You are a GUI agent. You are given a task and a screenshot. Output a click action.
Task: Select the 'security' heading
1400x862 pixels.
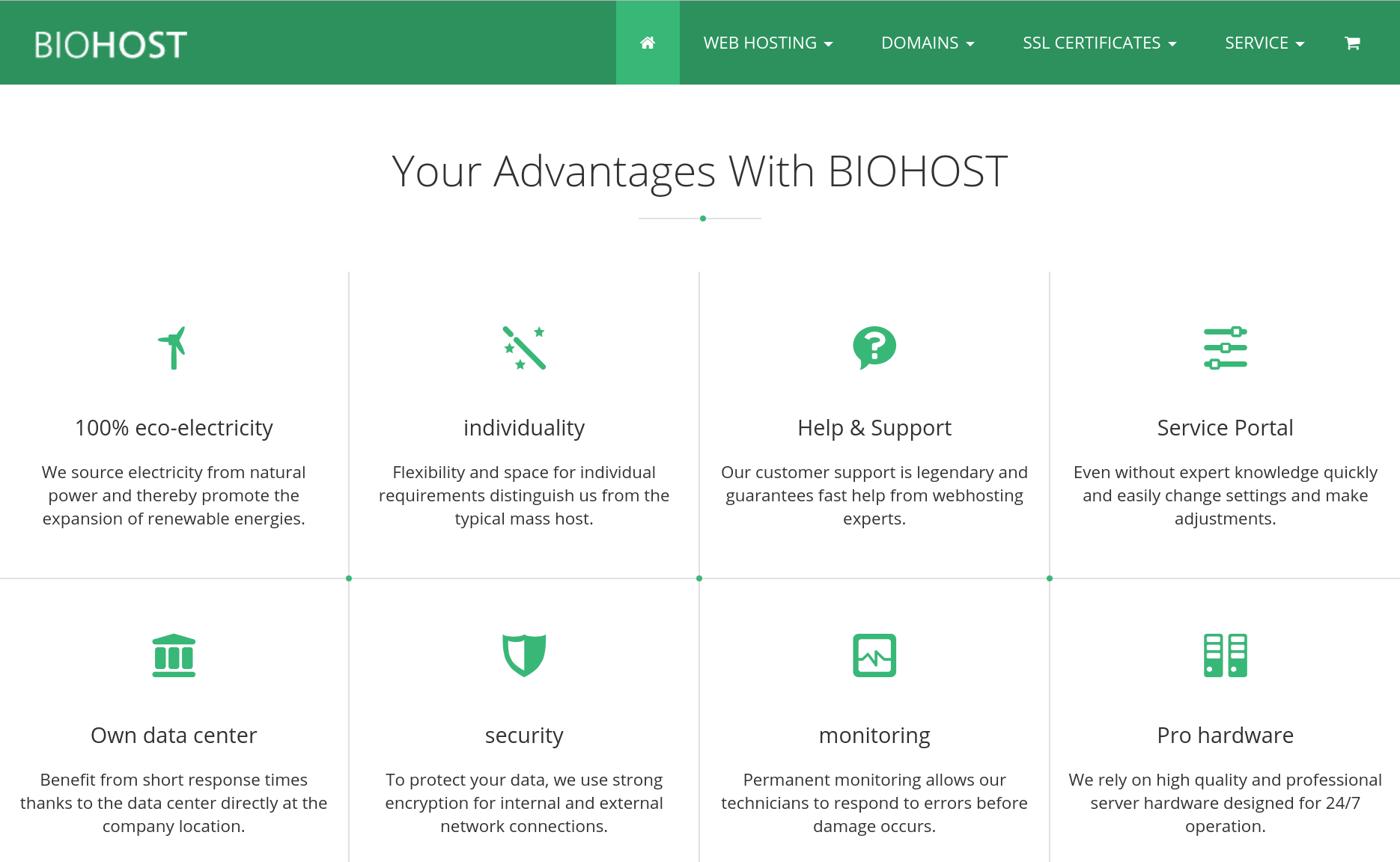coord(524,736)
